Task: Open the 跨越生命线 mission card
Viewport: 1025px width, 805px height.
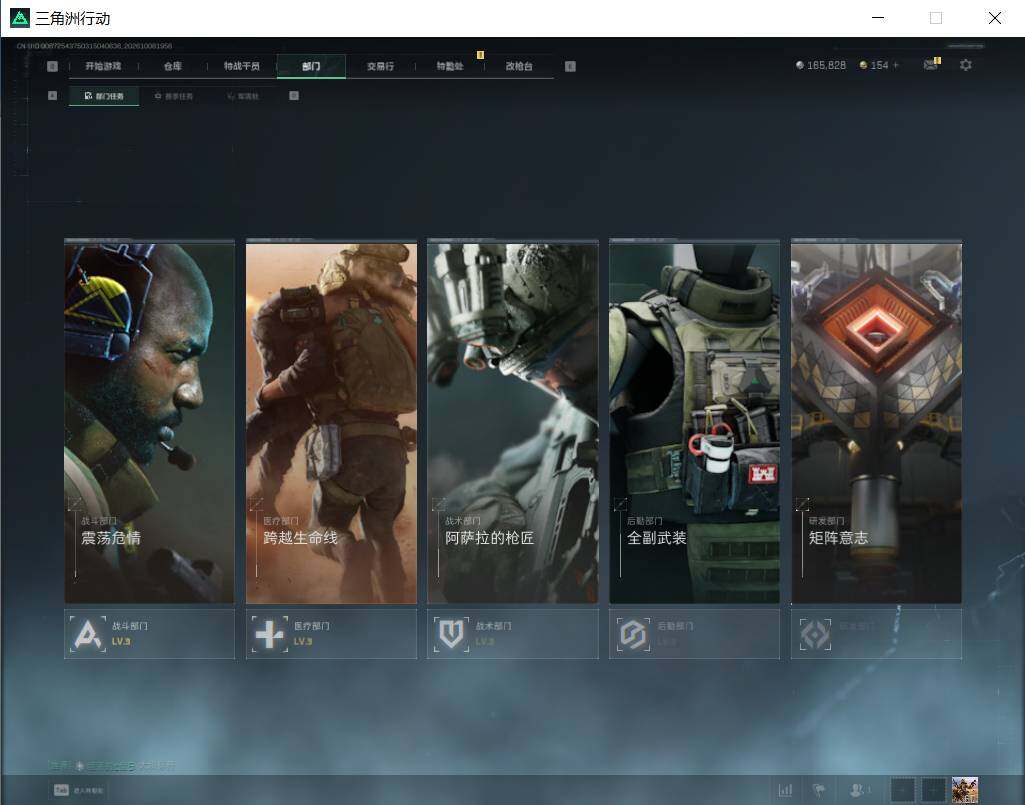Action: 331,422
